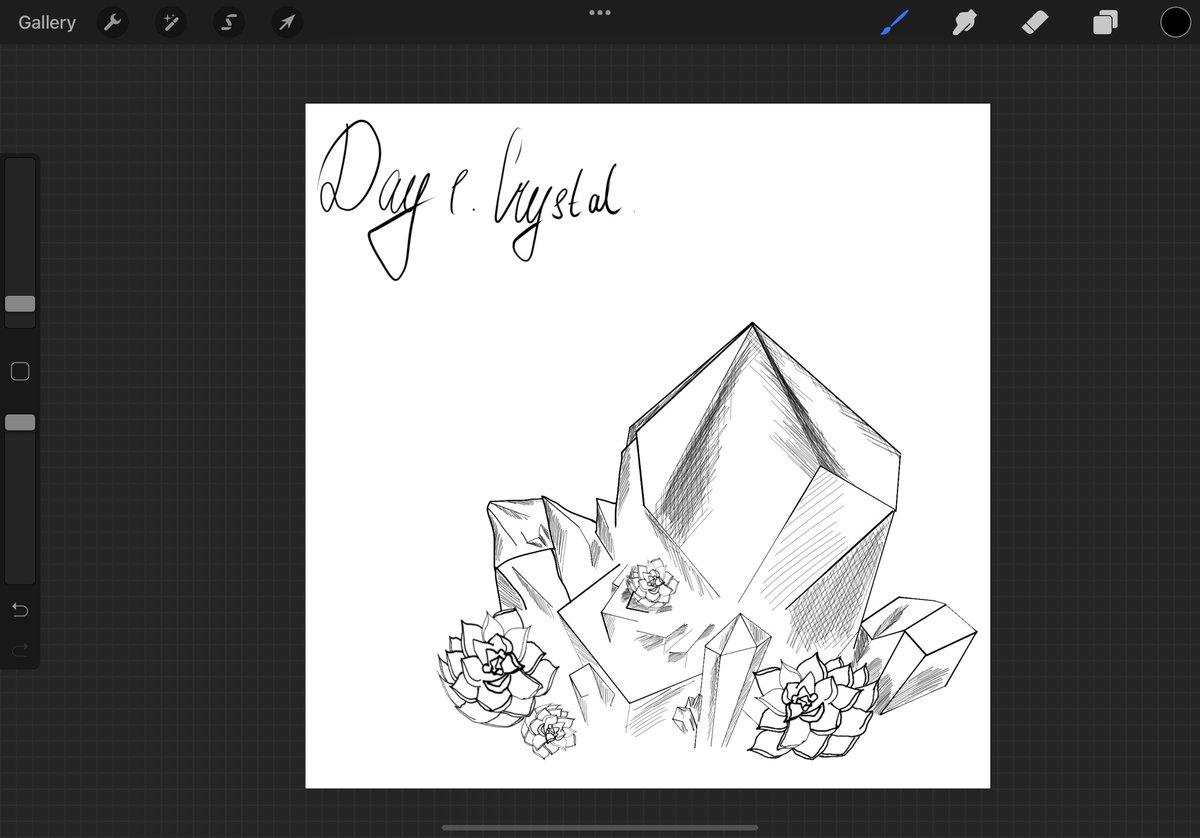Tap the square Modify eyedropper button

pyautogui.click(x=20, y=372)
